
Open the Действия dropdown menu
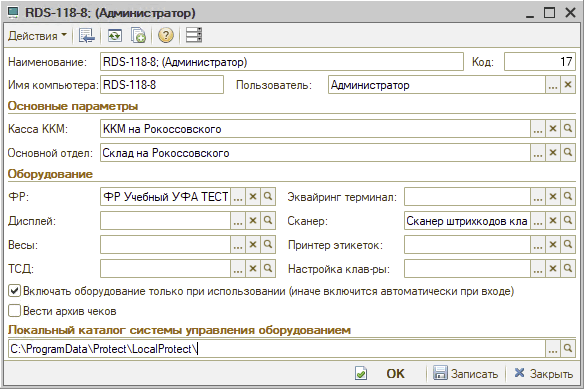coord(38,36)
